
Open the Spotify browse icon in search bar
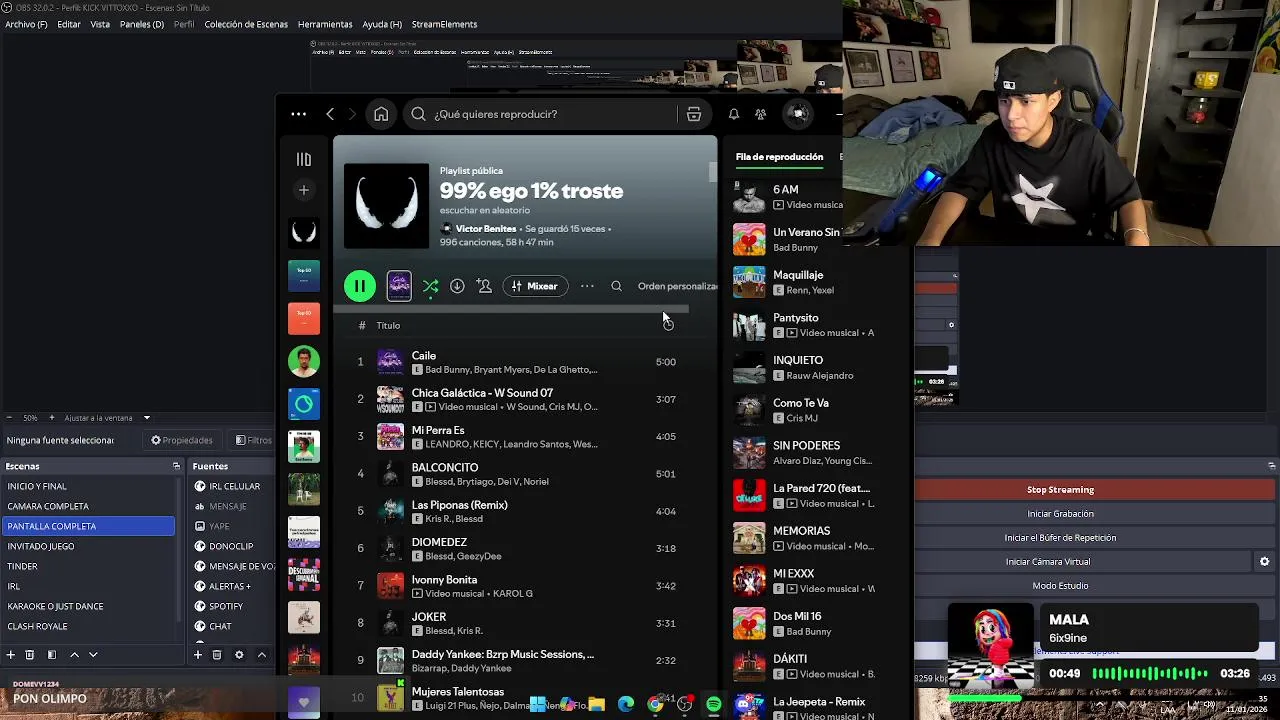click(693, 114)
